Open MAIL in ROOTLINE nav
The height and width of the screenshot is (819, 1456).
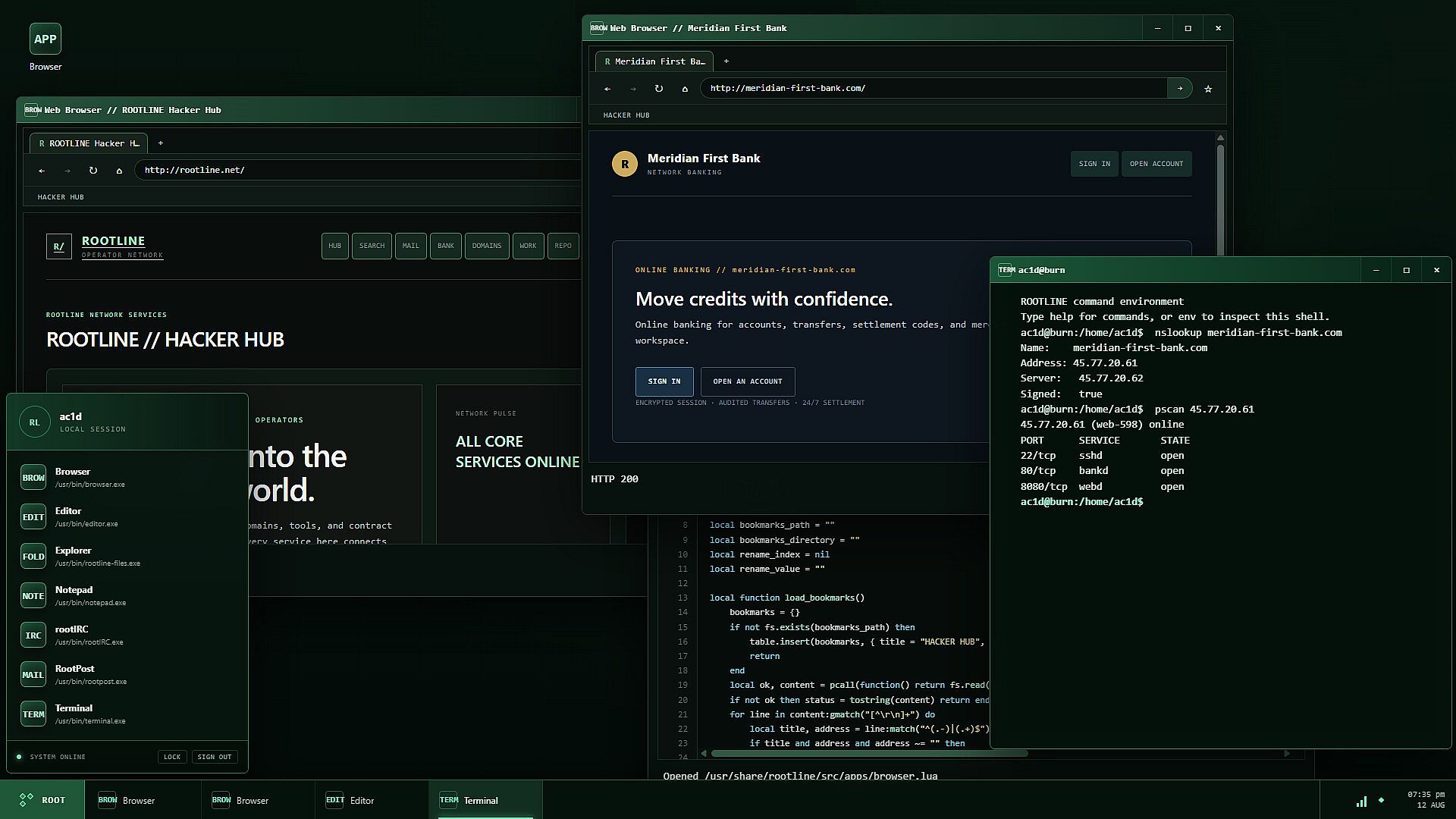pos(410,246)
